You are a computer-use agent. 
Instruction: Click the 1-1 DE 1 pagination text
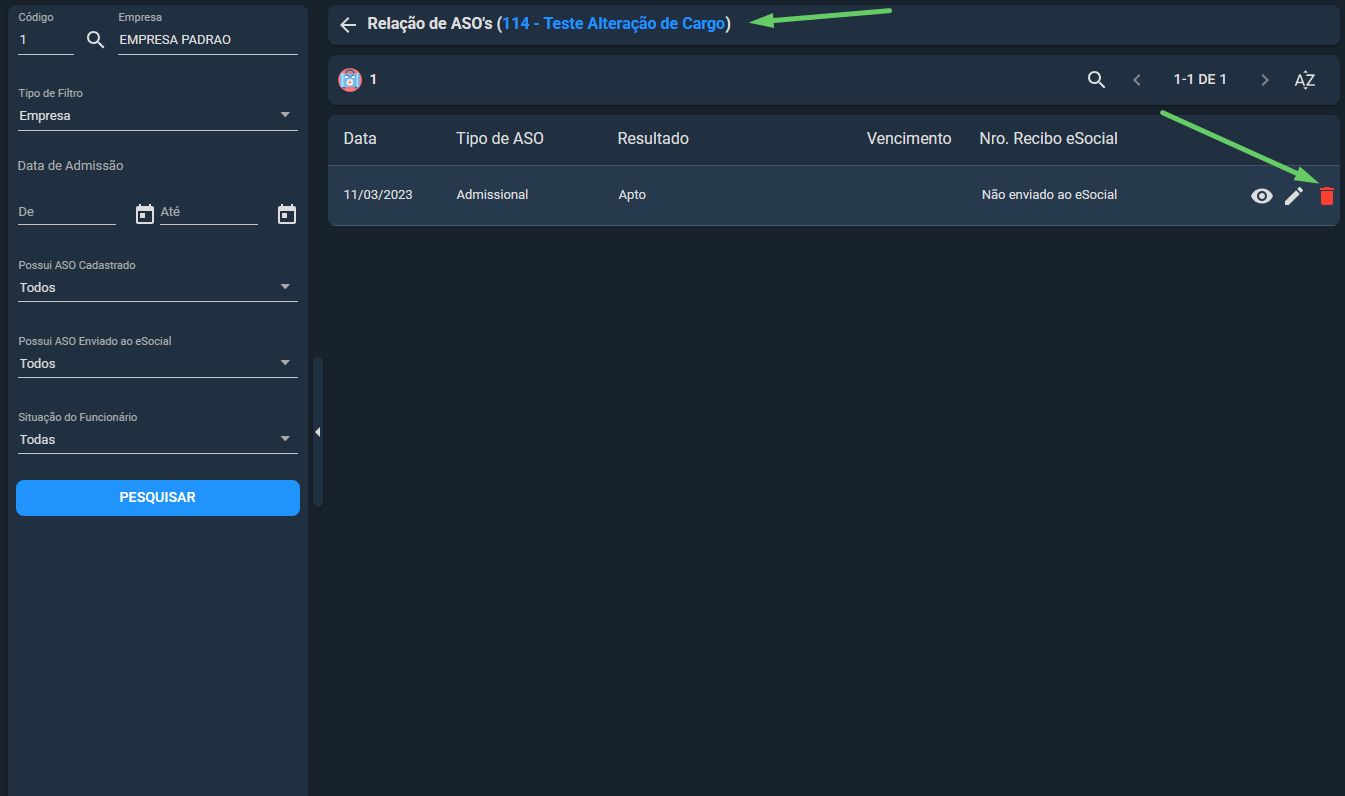pyautogui.click(x=1200, y=80)
